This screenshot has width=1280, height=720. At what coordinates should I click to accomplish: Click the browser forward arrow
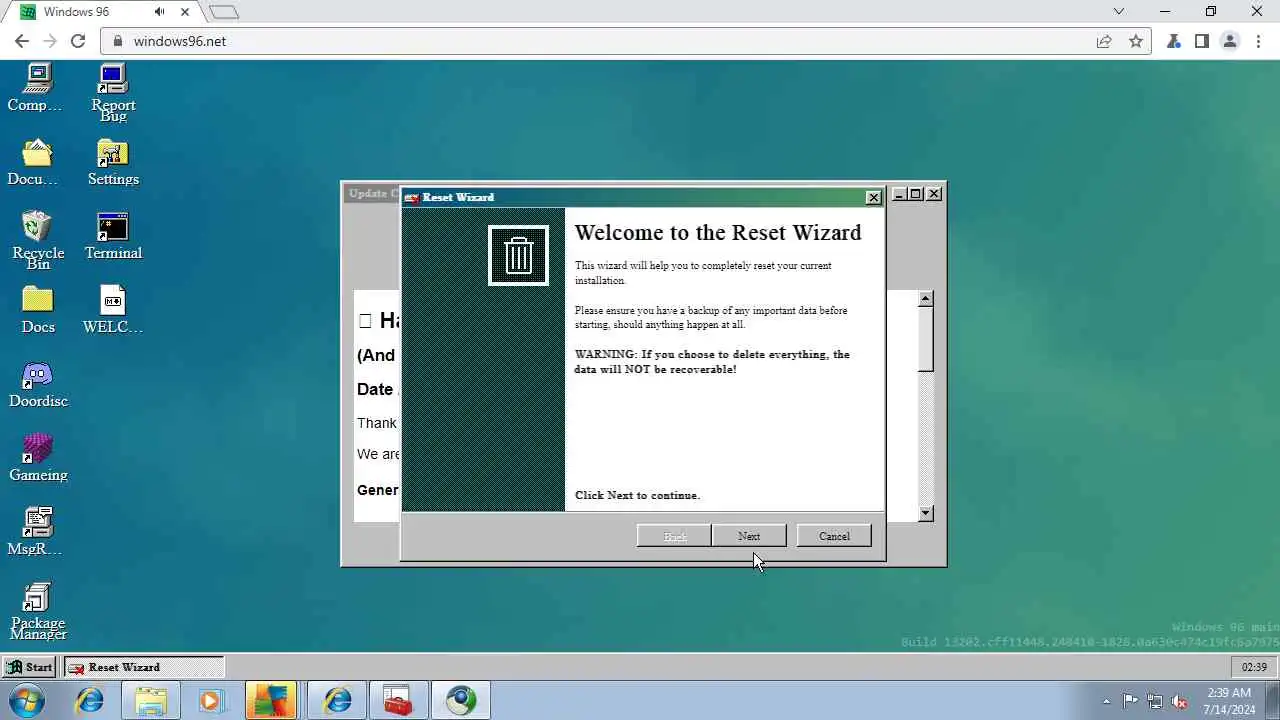50,41
